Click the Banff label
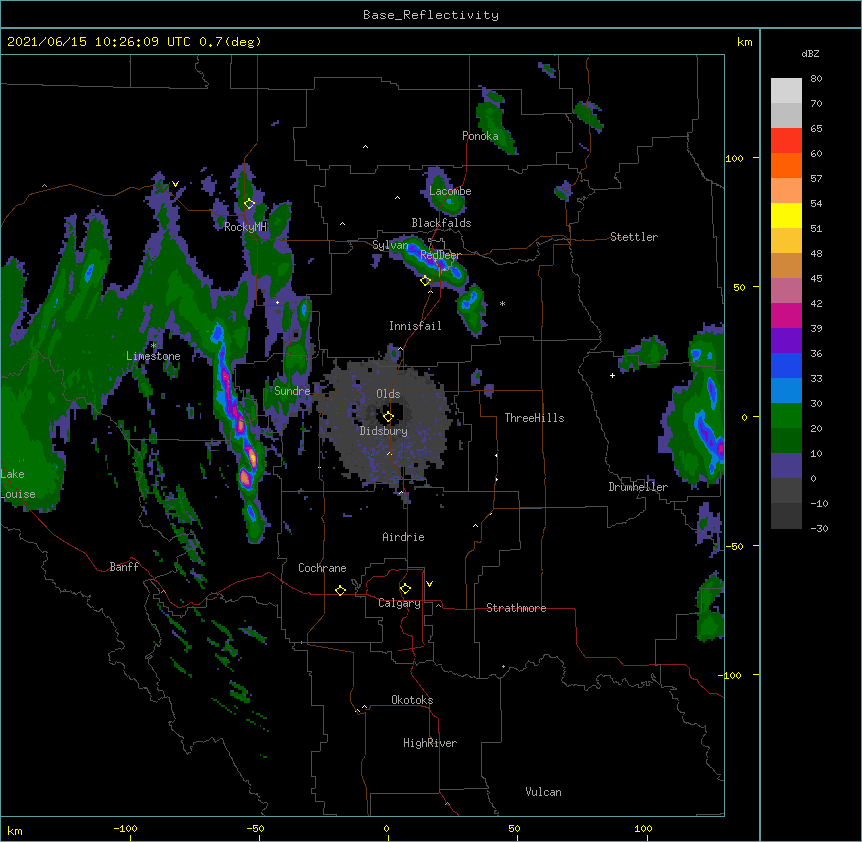 tap(124, 567)
